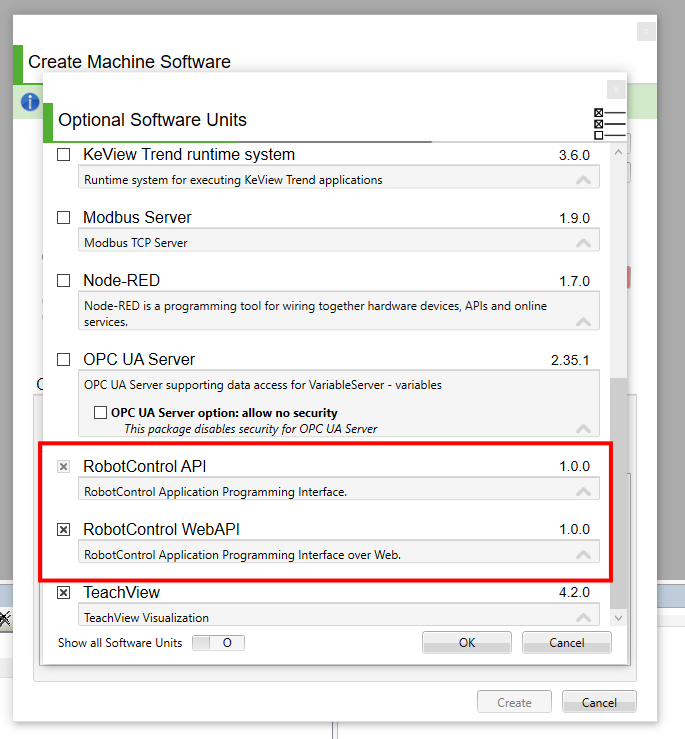Uncheck the TeachView checkbox
This screenshot has height=739, width=685.
tap(63, 592)
